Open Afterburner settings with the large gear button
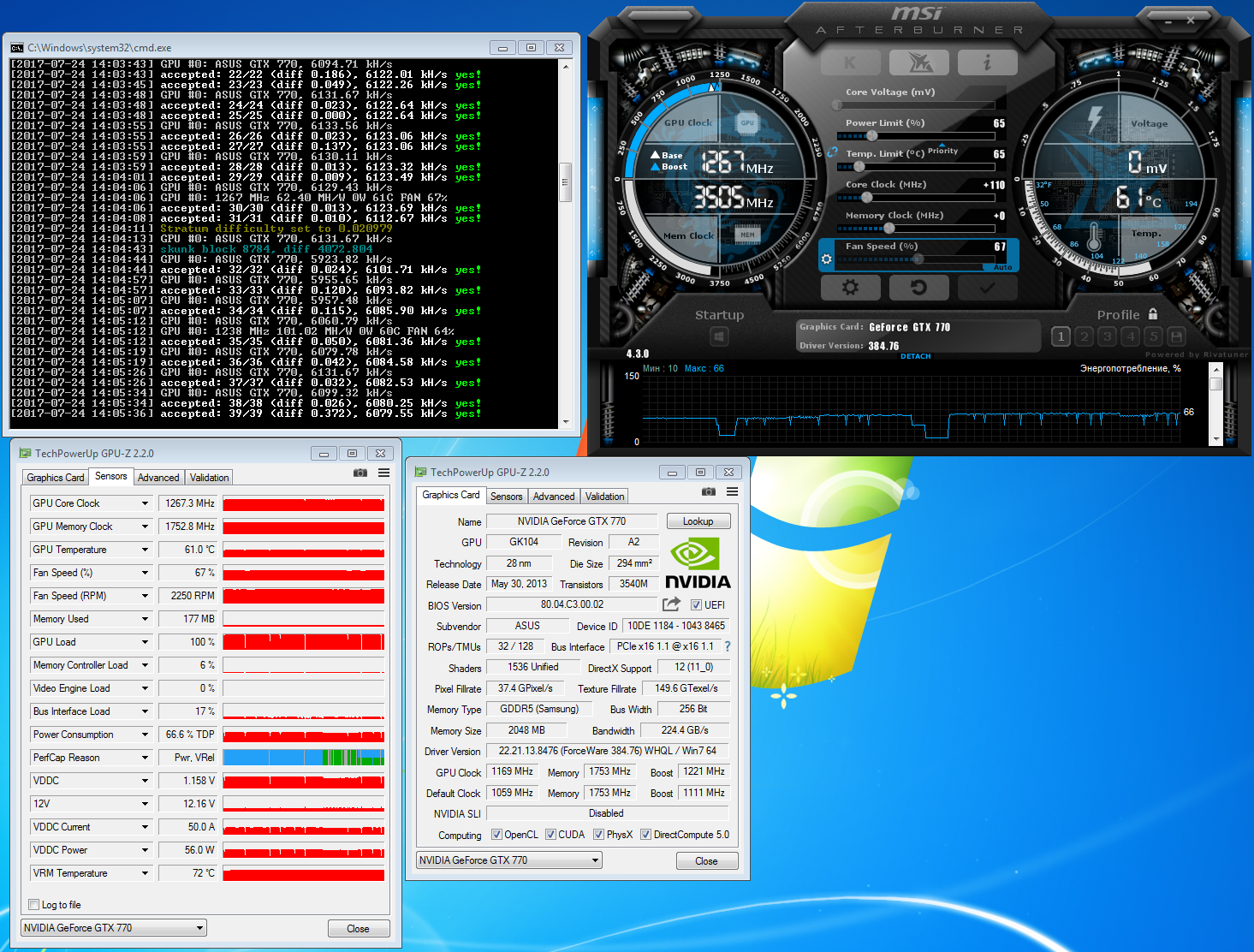 [x=850, y=288]
